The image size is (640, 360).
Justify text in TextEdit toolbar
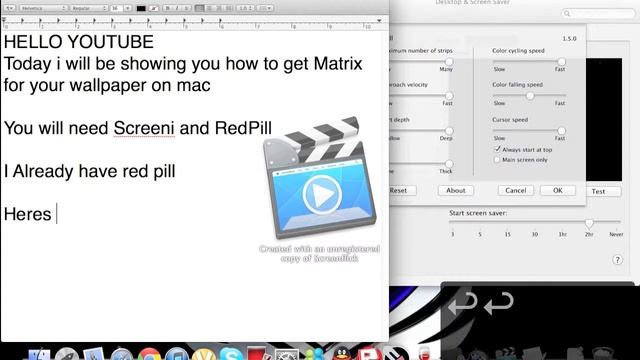pos(229,8)
